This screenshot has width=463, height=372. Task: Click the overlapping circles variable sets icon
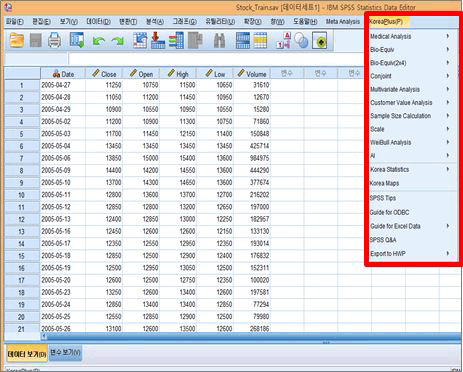pyautogui.click(x=301, y=40)
